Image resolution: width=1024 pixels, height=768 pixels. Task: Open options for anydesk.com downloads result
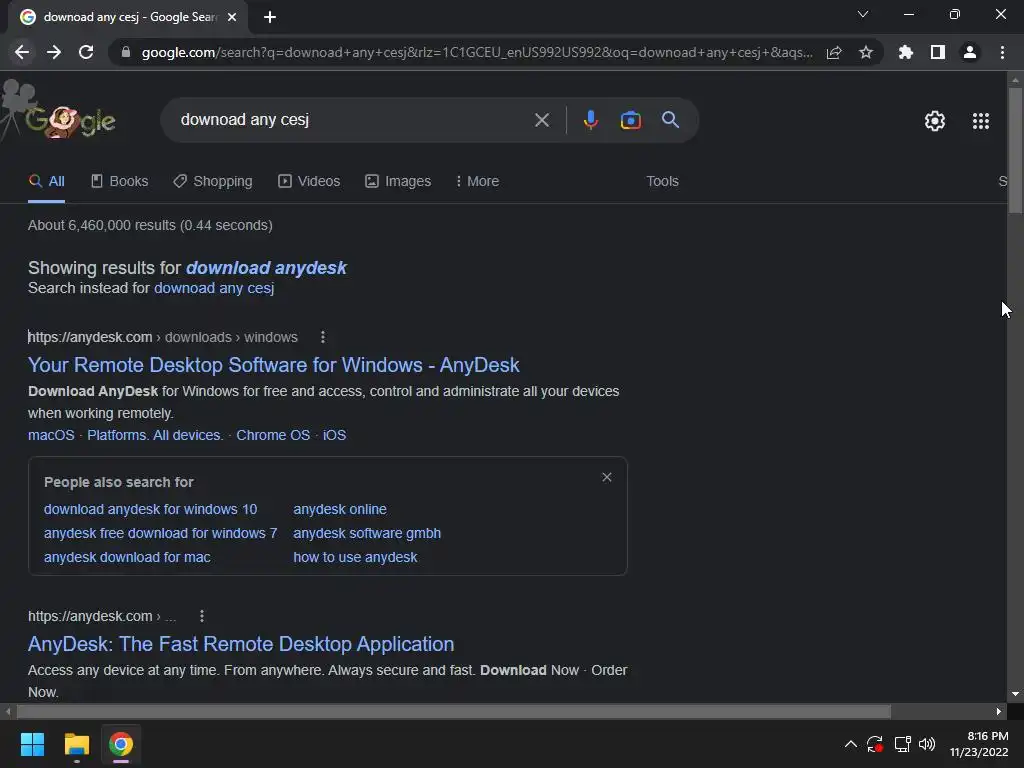[323, 337]
